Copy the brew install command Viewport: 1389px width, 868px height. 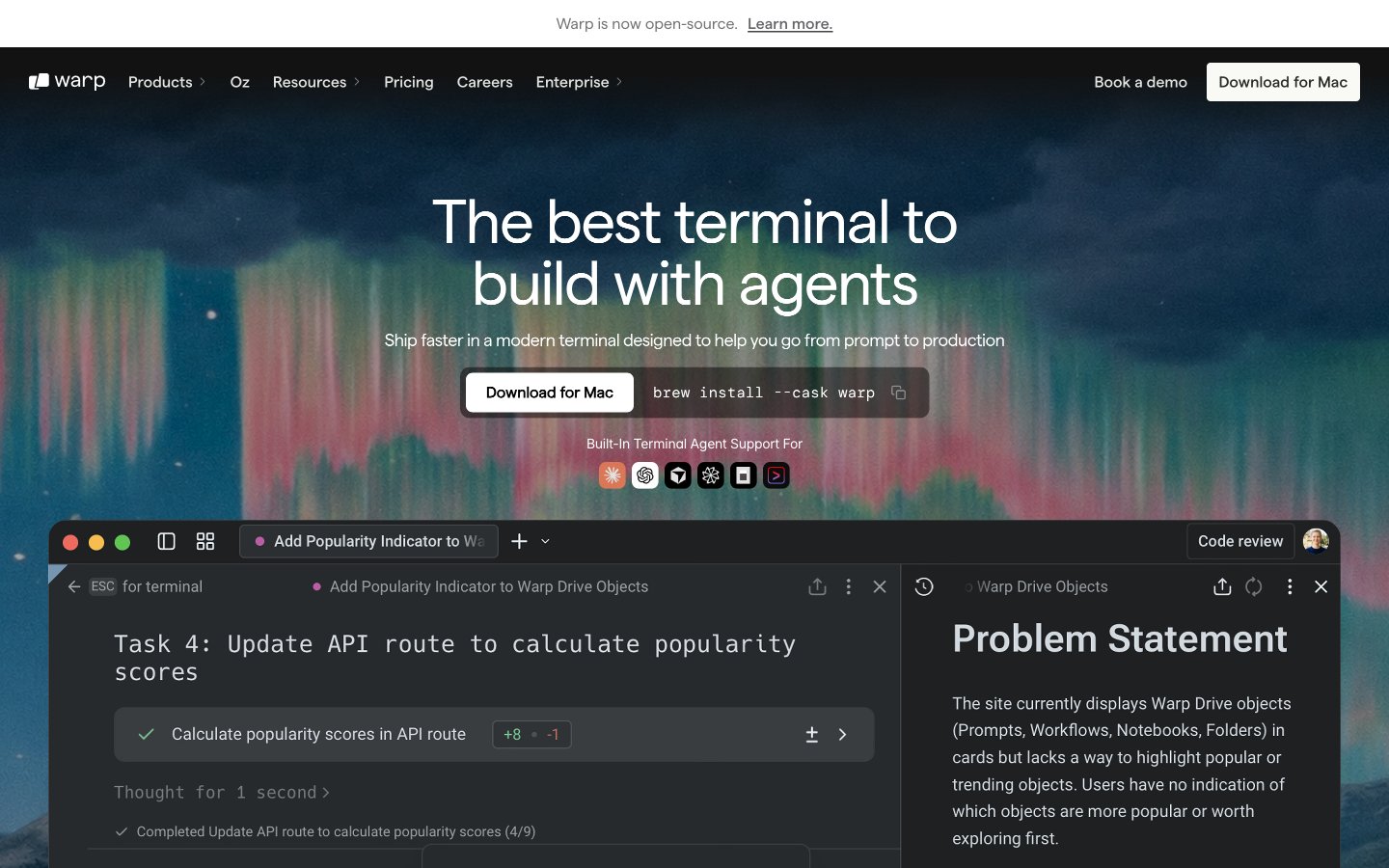point(898,393)
